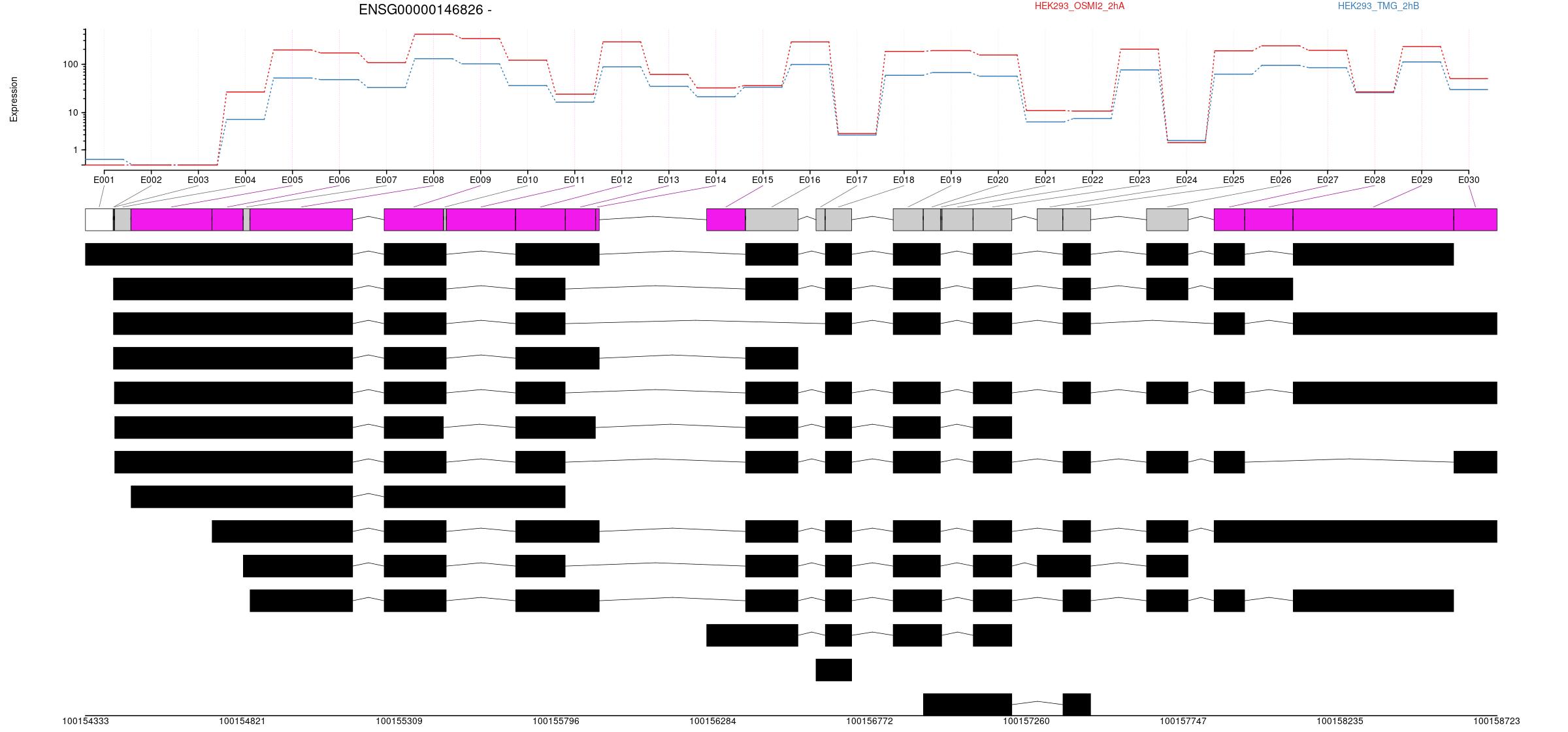Click exon label E021
The height and width of the screenshot is (732, 1568).
(1045, 180)
